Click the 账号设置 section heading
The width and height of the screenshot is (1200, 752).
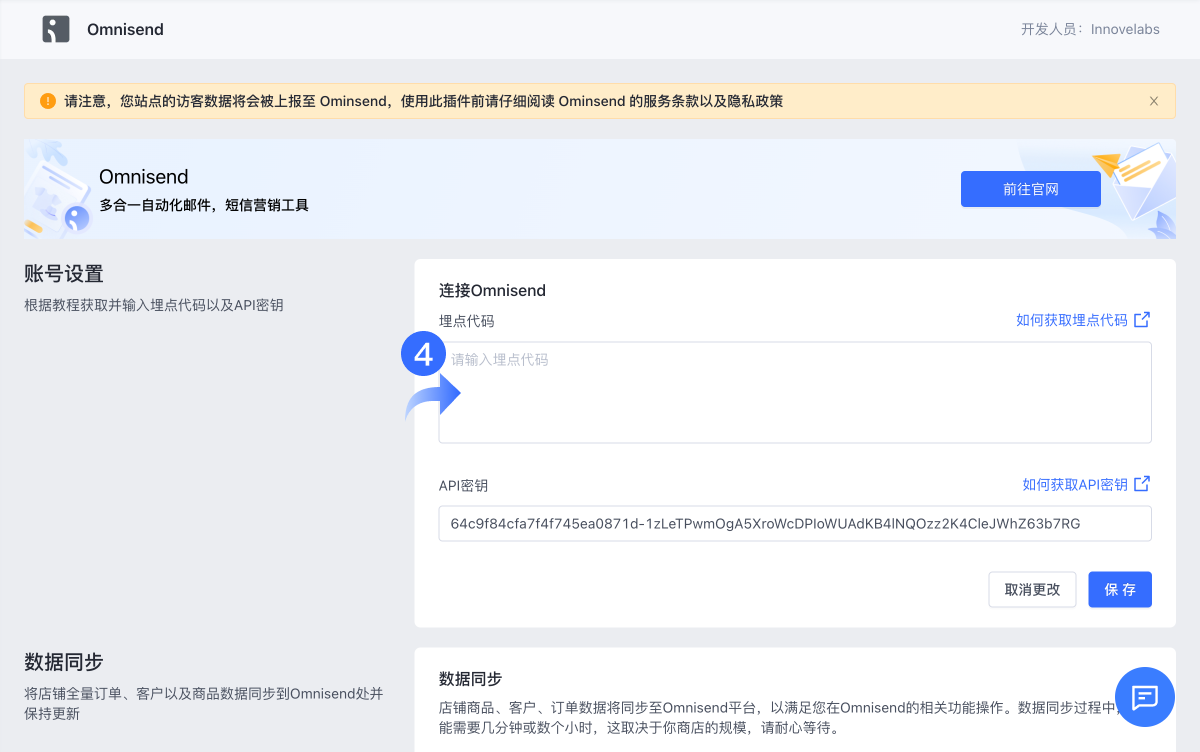[x=64, y=273]
